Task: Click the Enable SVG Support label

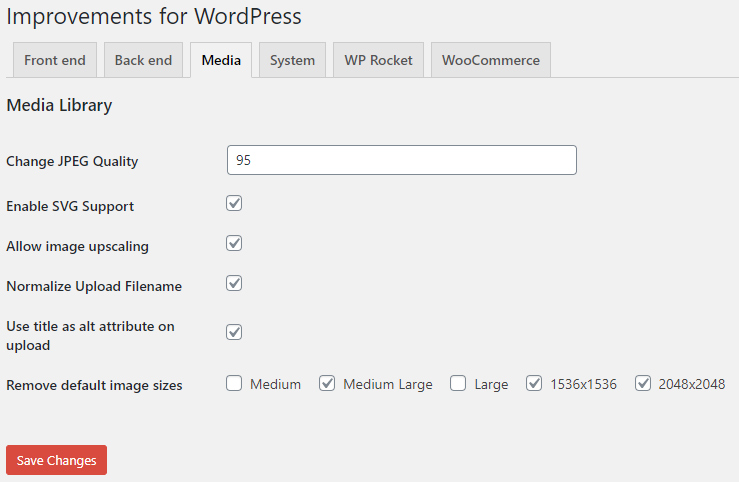Action: tap(70, 206)
